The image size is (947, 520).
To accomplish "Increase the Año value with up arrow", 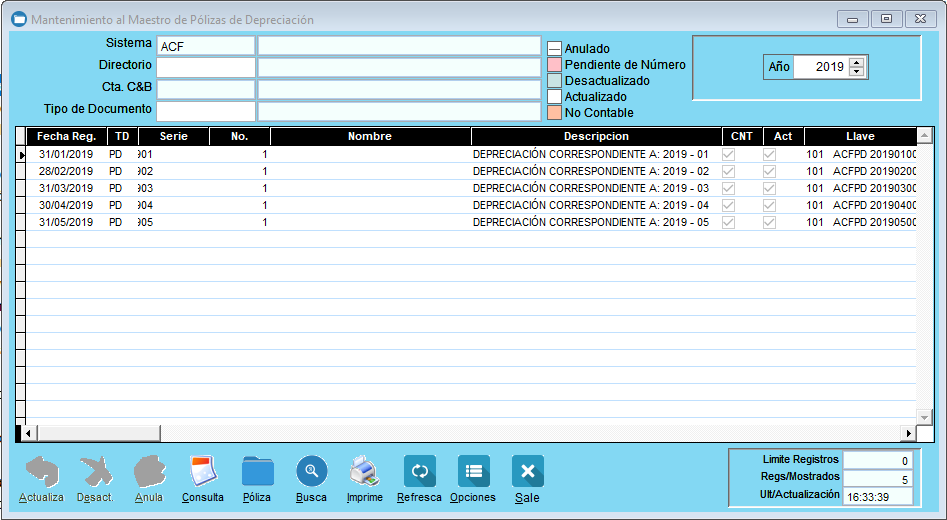I will 857,62.
